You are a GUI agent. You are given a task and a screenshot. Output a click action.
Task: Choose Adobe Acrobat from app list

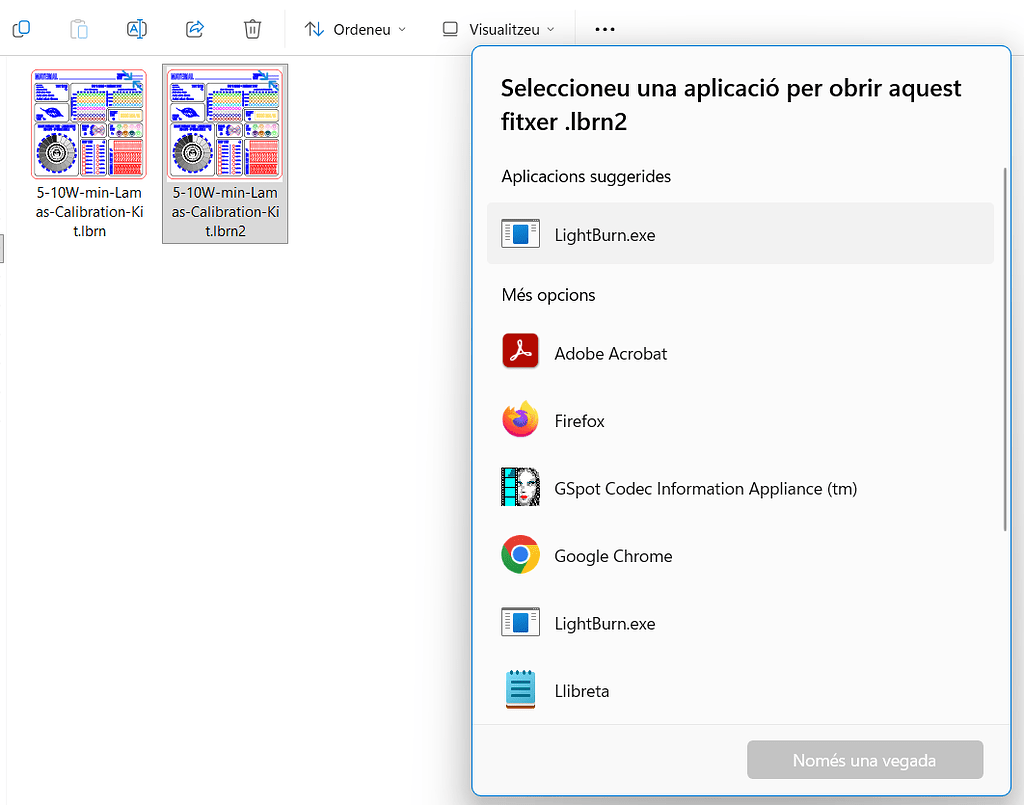(x=740, y=353)
